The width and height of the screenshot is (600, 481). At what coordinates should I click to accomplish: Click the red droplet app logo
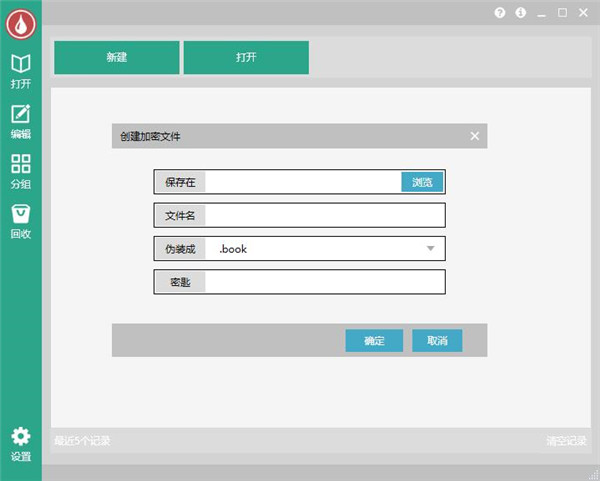click(21, 24)
